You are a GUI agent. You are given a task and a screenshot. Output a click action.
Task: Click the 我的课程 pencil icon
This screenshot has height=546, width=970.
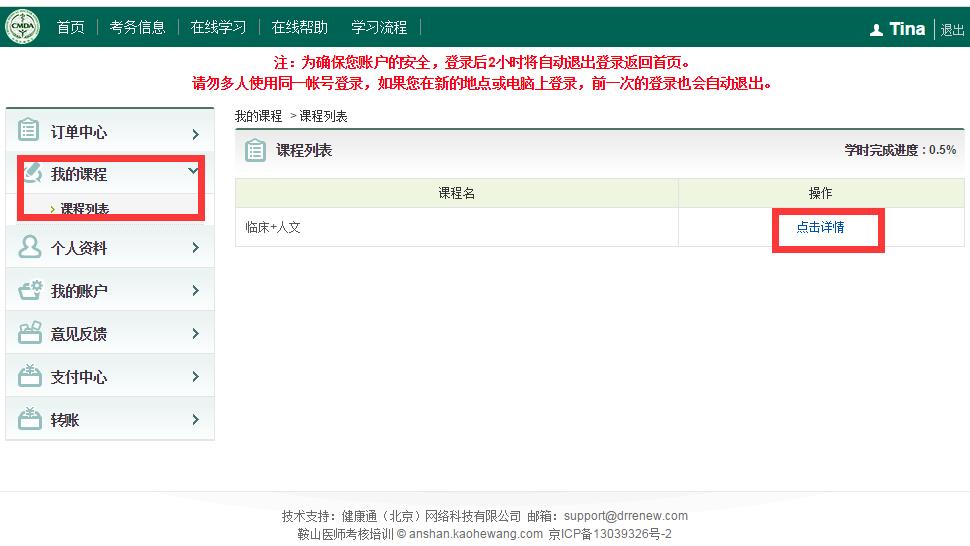point(31,173)
